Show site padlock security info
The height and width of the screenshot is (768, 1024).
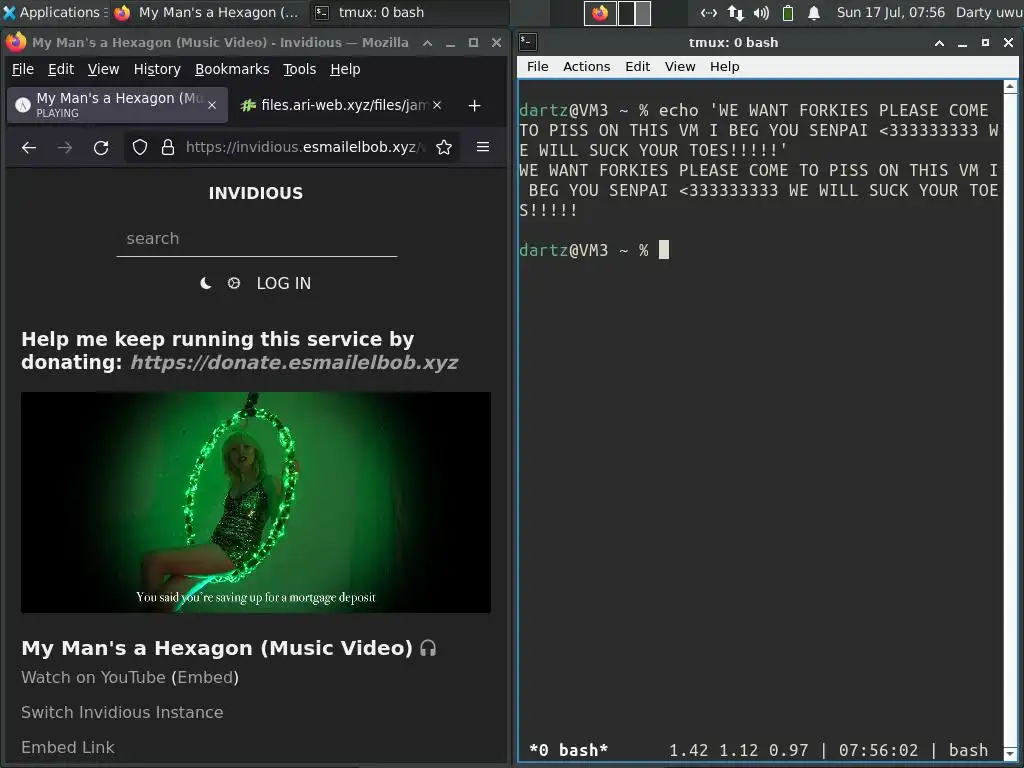point(168,148)
